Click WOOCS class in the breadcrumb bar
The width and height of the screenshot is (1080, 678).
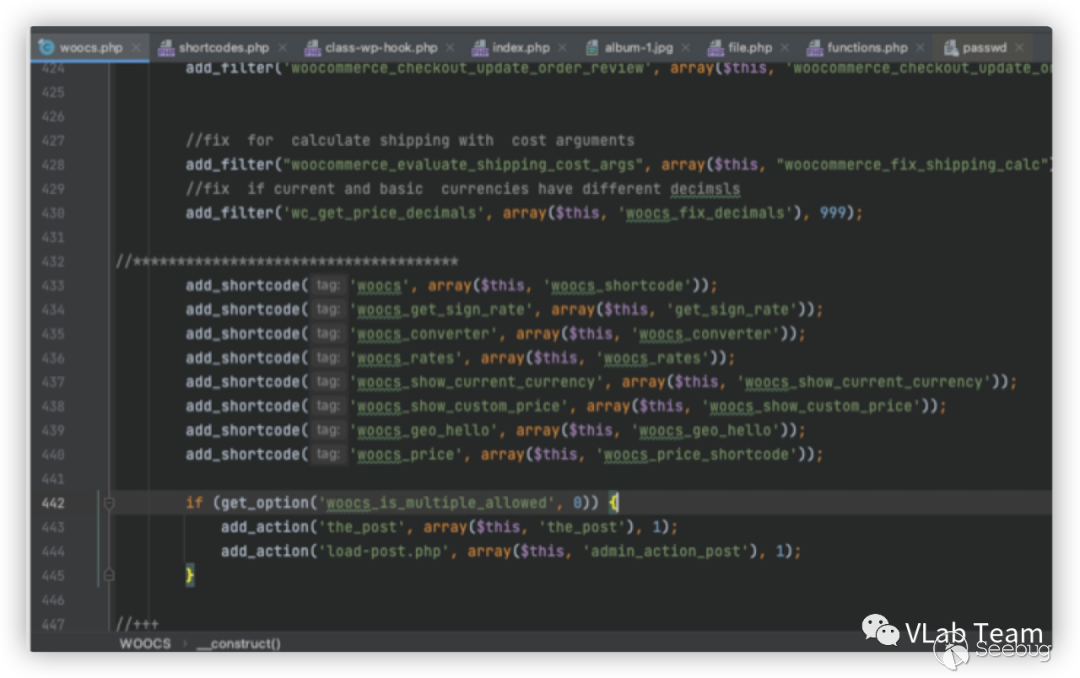point(145,643)
